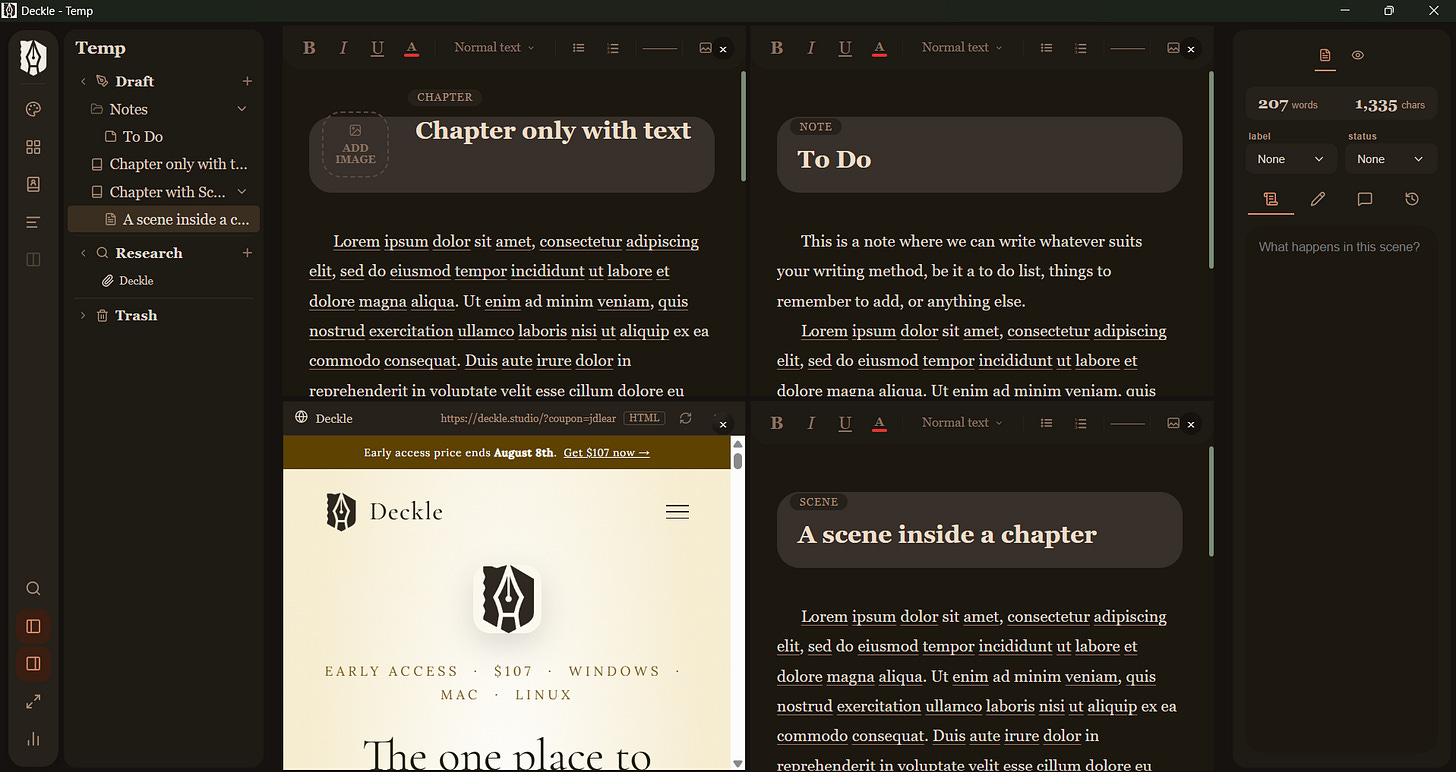Image resolution: width=1456 pixels, height=772 pixels.
Task: Open the grid view icon in sidebar
Action: point(33,147)
